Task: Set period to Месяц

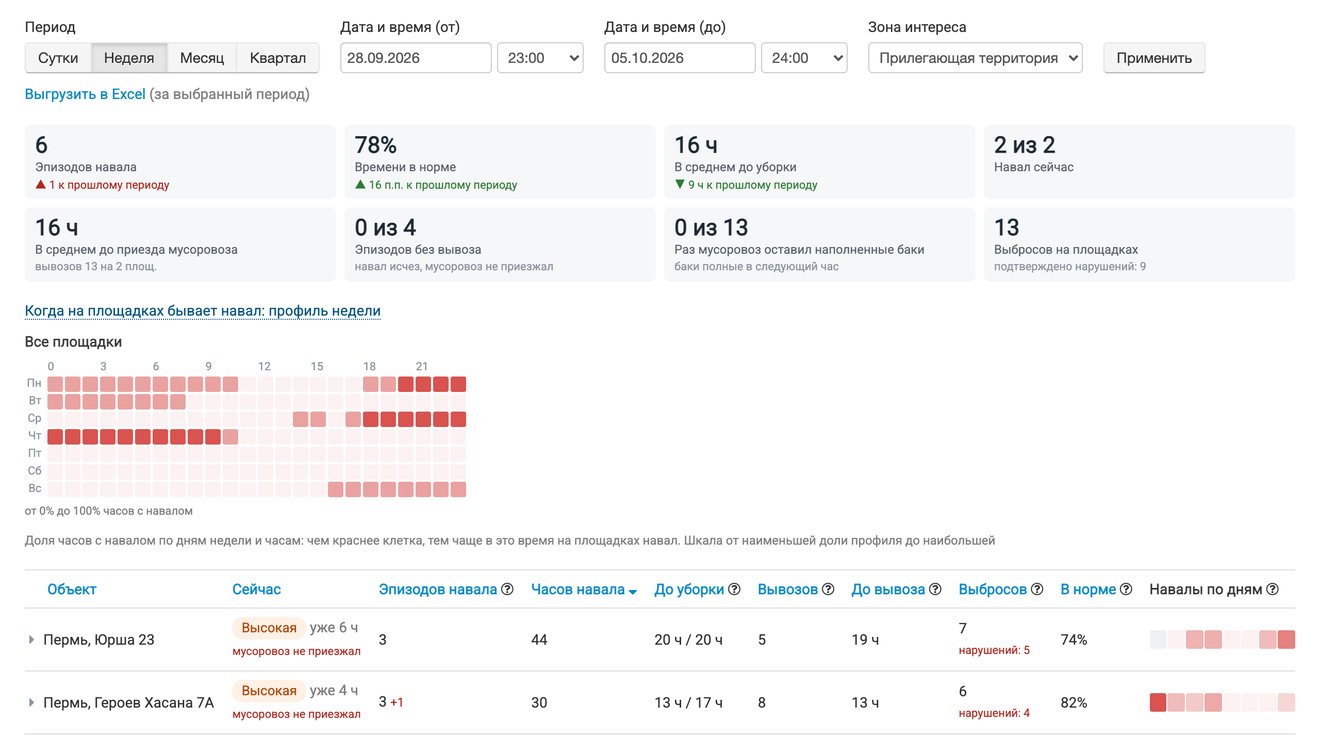Action: tap(202, 58)
